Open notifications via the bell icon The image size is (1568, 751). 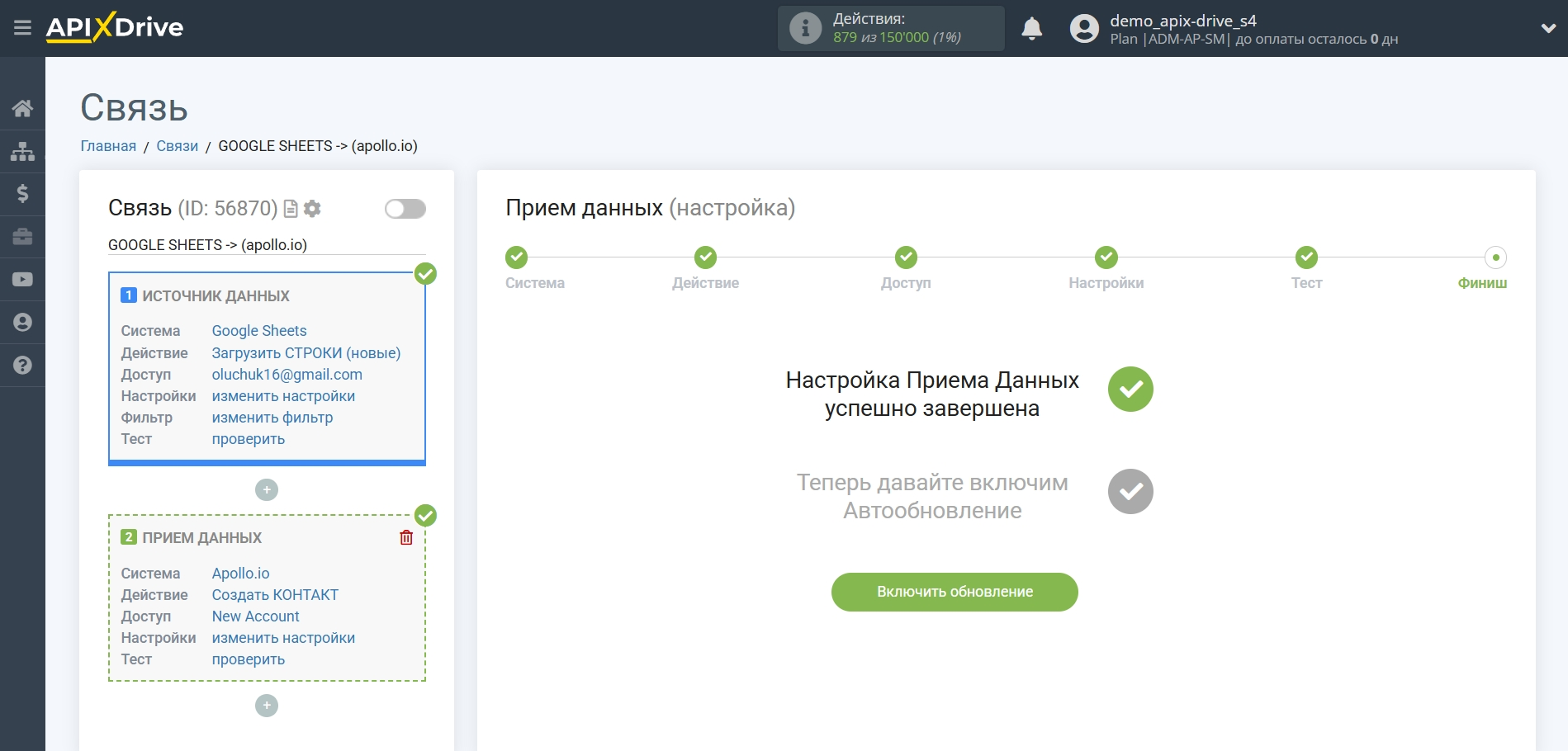coord(1032,27)
